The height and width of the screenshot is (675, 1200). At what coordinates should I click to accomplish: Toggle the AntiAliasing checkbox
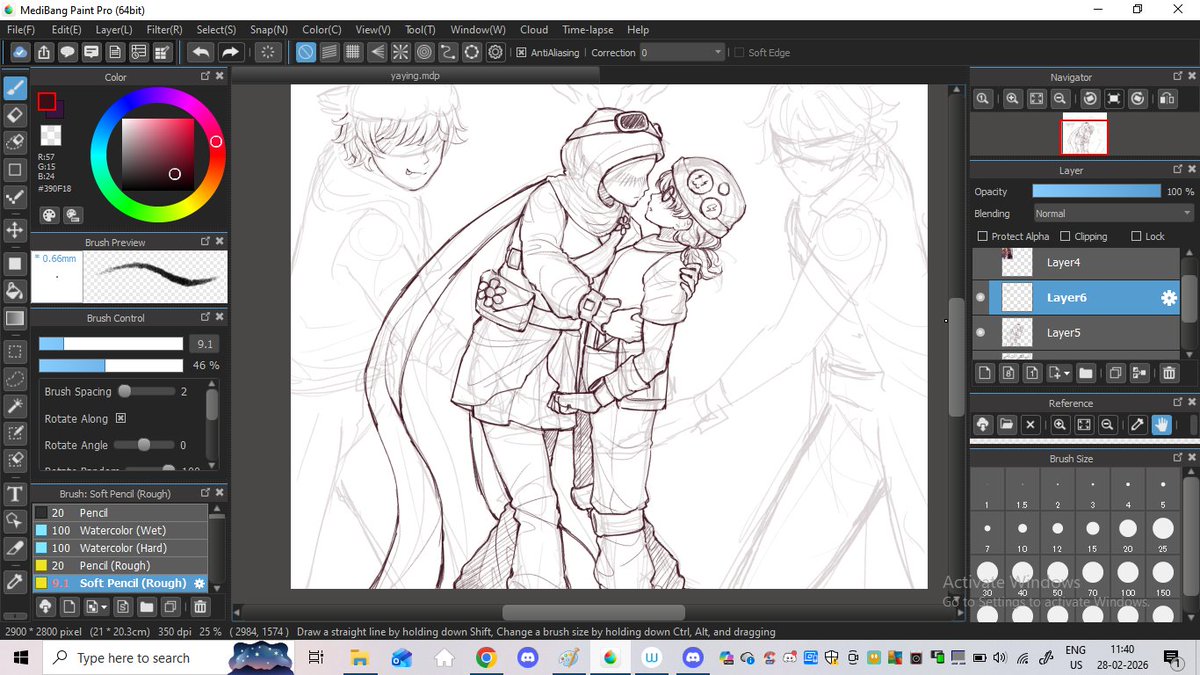point(522,53)
